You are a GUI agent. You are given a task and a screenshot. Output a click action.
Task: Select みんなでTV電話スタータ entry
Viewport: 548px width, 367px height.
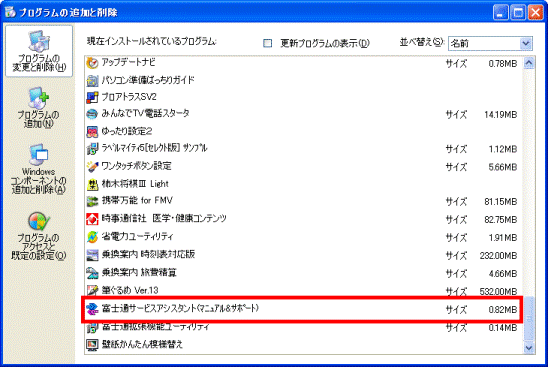[x=145, y=114]
